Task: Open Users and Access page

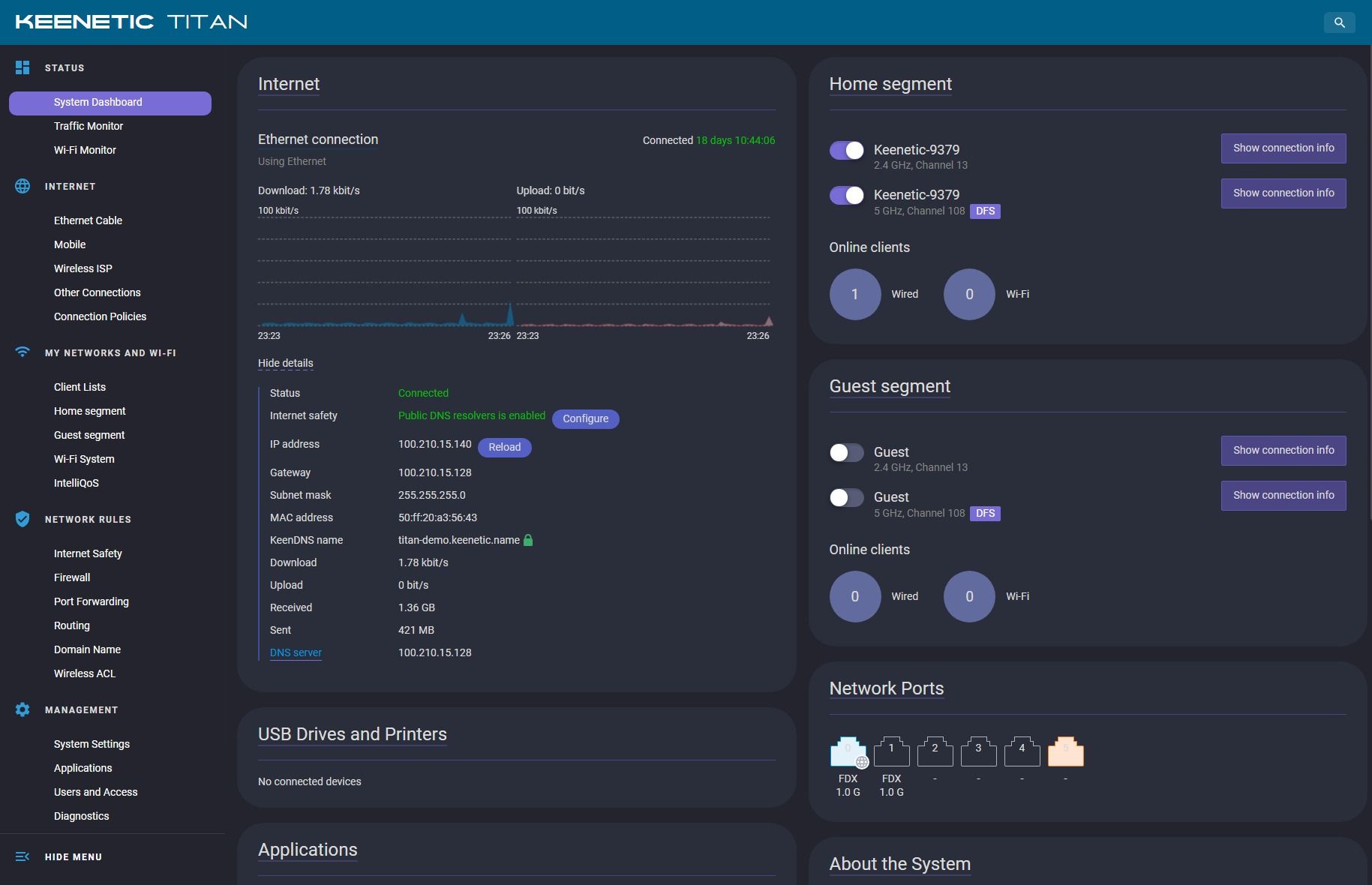Action: click(x=96, y=792)
